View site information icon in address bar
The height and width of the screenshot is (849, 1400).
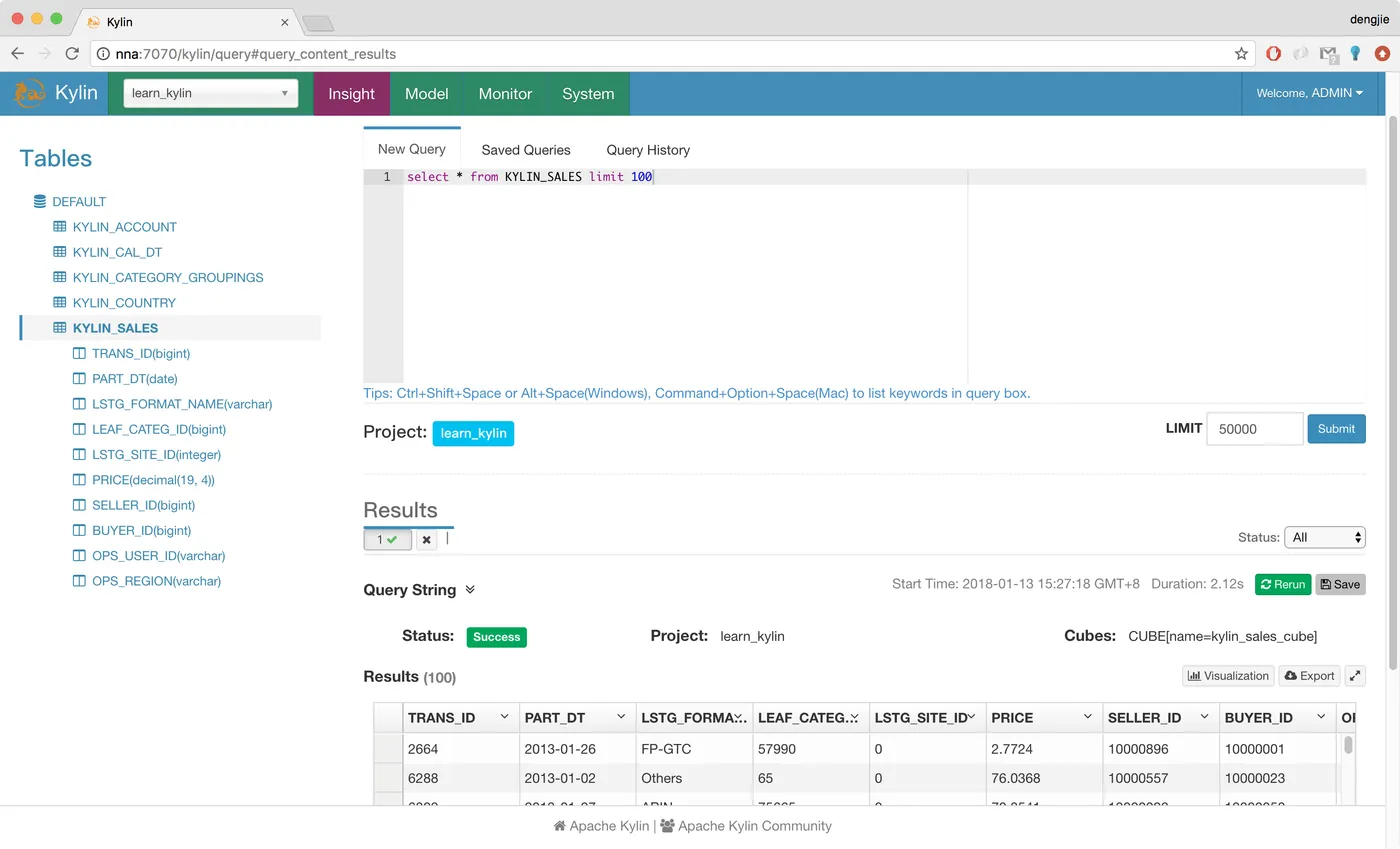pos(103,54)
